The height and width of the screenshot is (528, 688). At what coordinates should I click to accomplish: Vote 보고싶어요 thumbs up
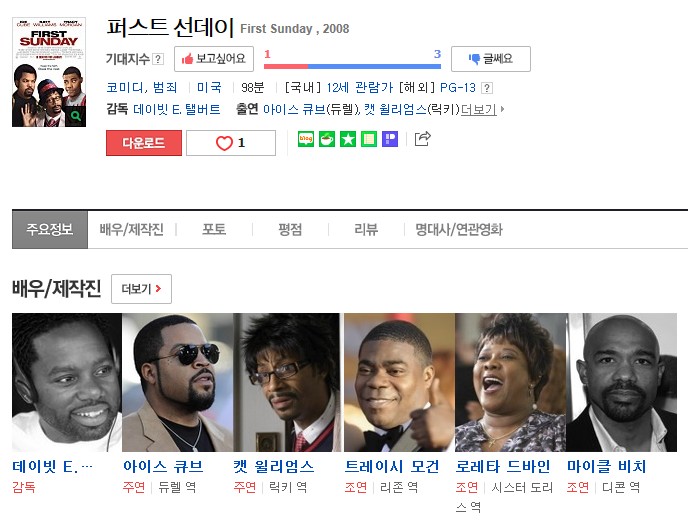(x=214, y=59)
